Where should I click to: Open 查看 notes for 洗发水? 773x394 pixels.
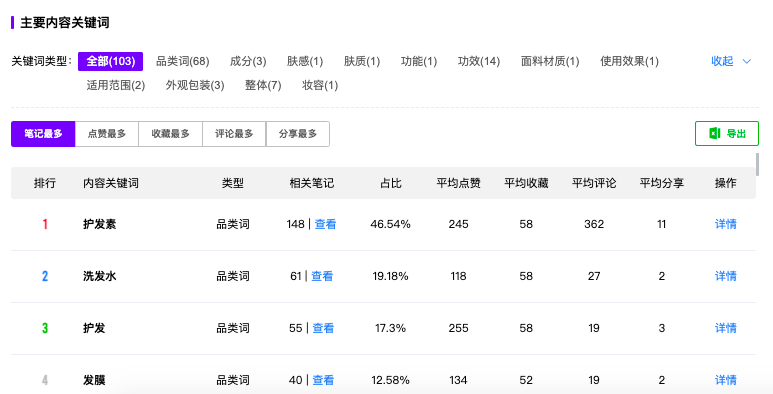322,276
